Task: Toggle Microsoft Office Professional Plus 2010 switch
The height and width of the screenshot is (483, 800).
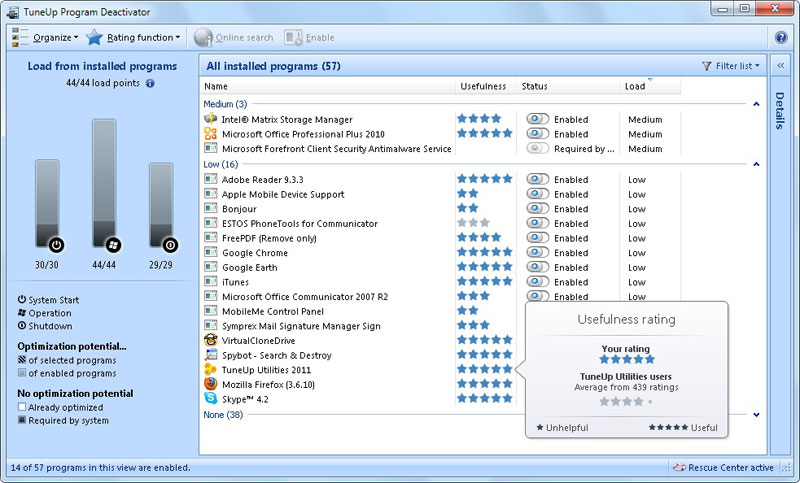Action: [x=538, y=134]
